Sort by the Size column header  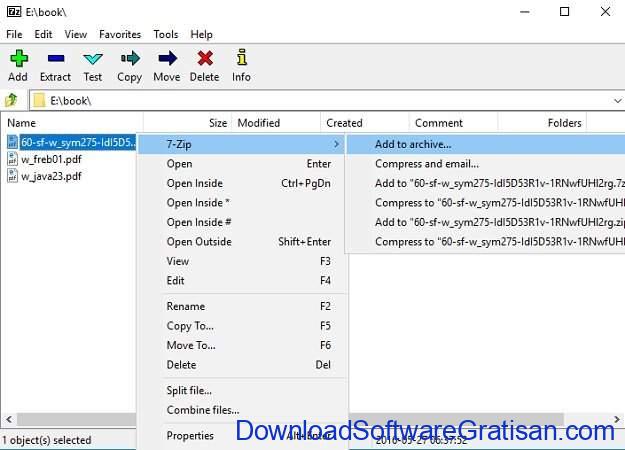187,123
